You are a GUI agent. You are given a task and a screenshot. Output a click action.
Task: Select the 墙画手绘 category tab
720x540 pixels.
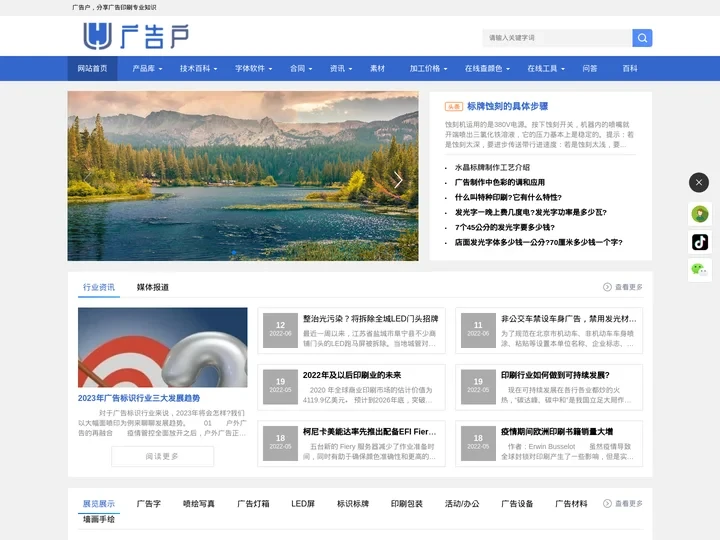pos(99,519)
